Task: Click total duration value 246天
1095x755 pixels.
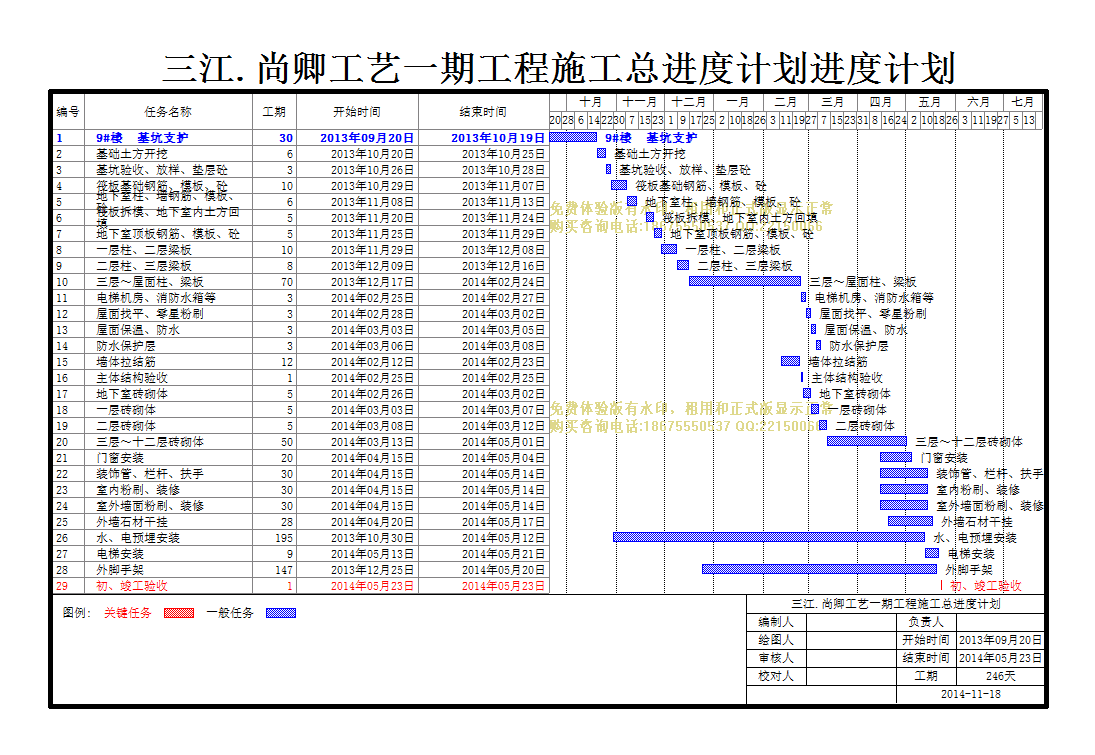Action: (x=1001, y=676)
